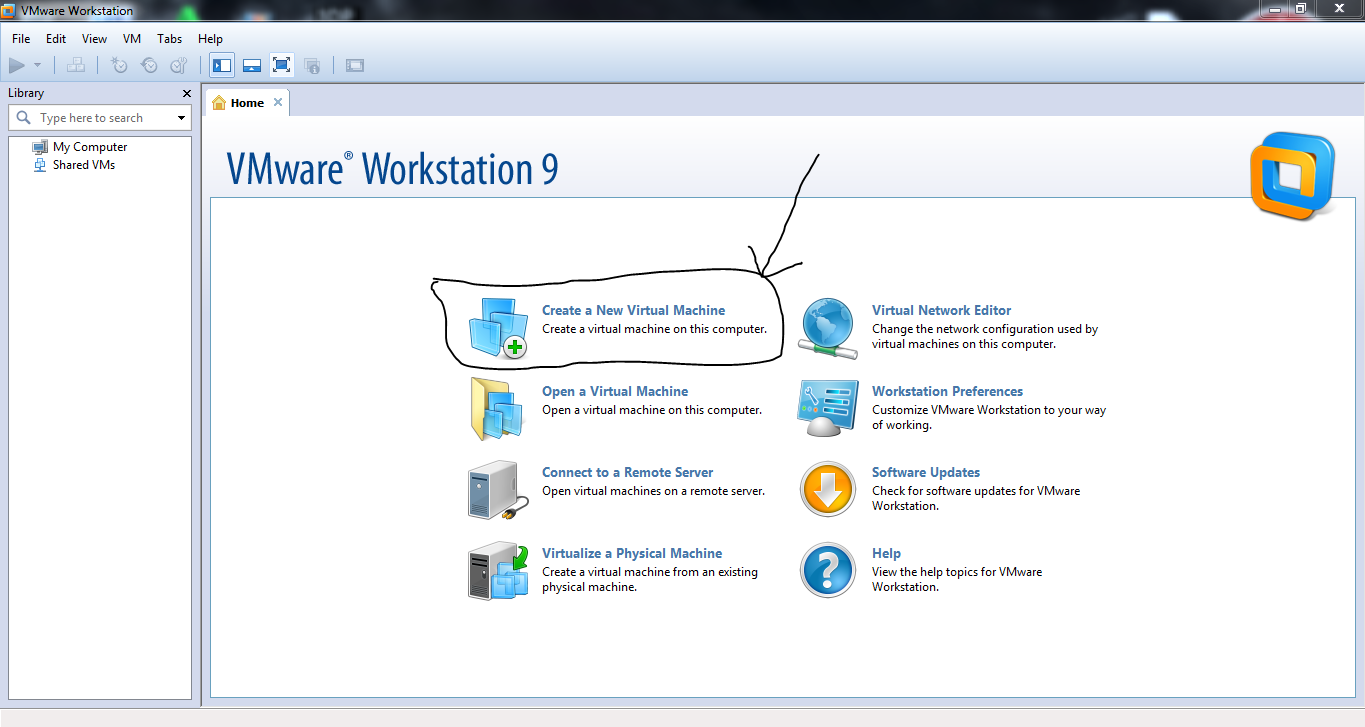Click the Workstation Preferences link
This screenshot has height=727, width=1365.
click(x=947, y=391)
